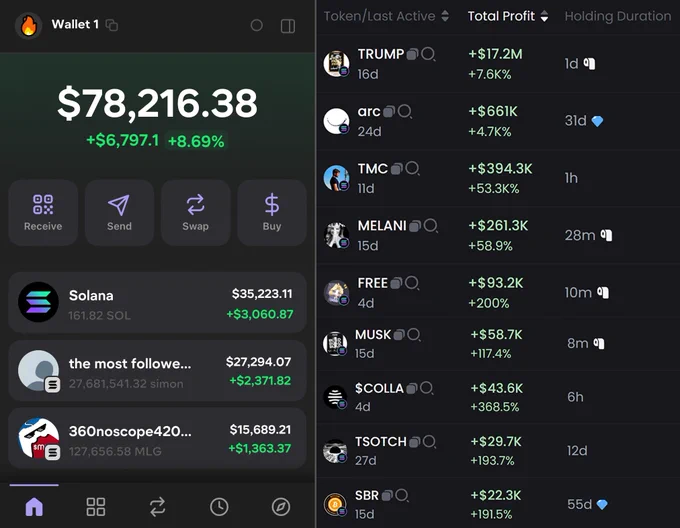Viewport: 680px width, 528px height.
Task: Click the +$93.2K FREE profit value
Action: (496, 283)
